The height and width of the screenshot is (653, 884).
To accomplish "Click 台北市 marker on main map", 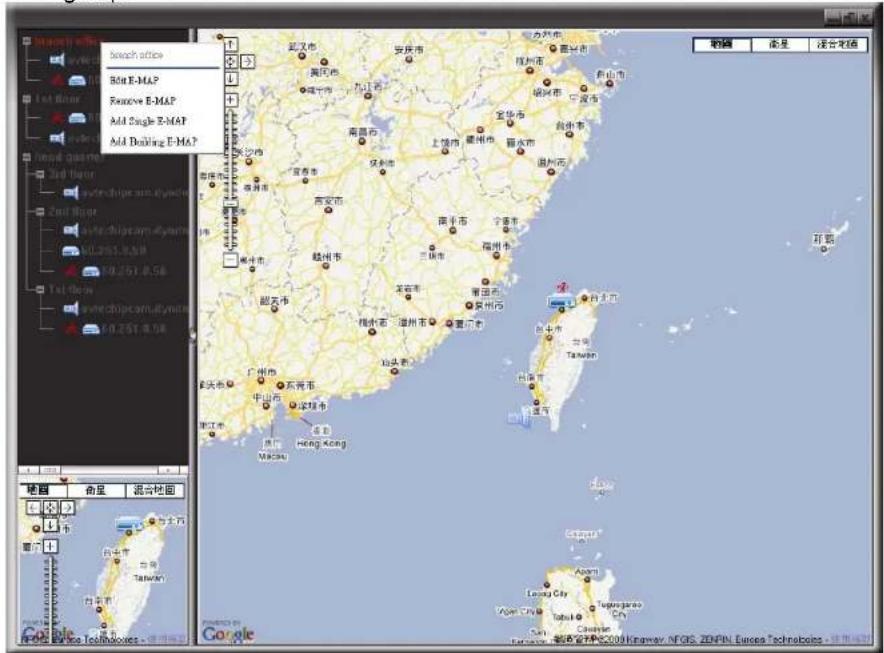I will pos(585,298).
